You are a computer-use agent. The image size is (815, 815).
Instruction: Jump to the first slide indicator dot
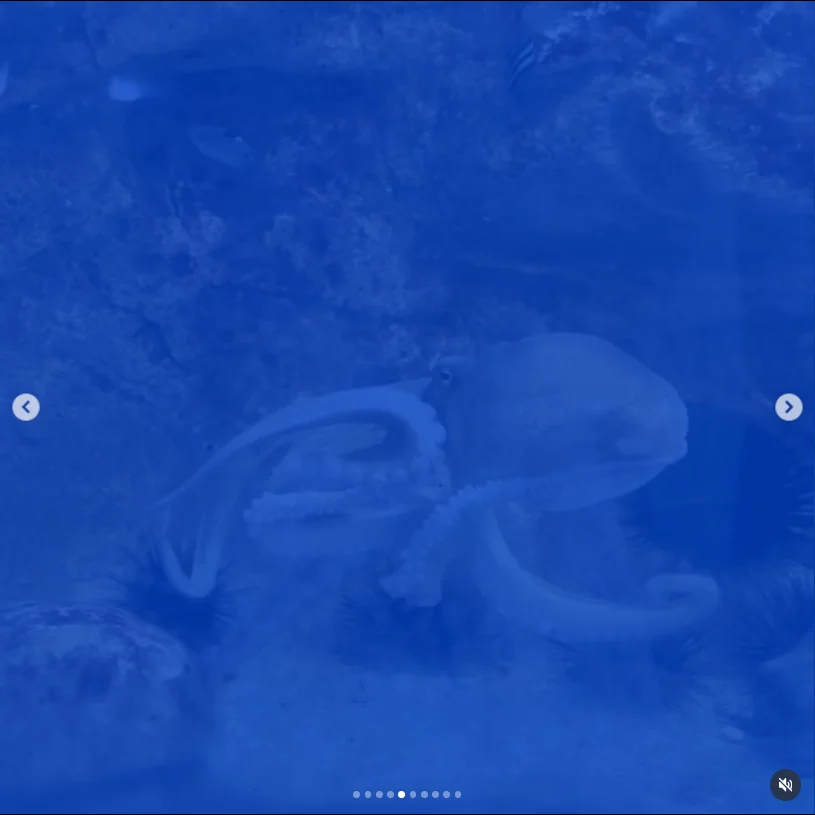tap(357, 794)
